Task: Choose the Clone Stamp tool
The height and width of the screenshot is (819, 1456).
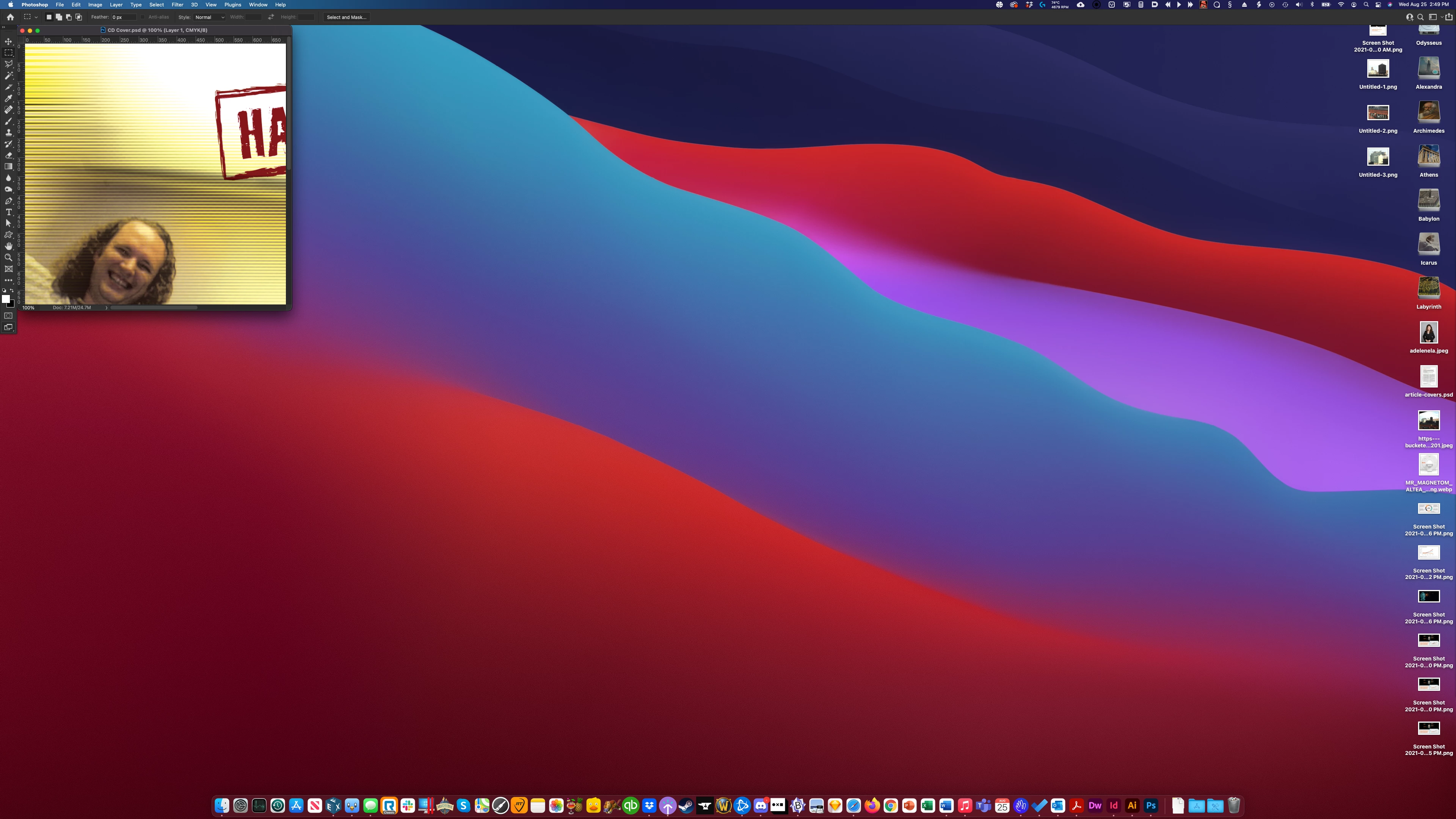Action: [8, 132]
